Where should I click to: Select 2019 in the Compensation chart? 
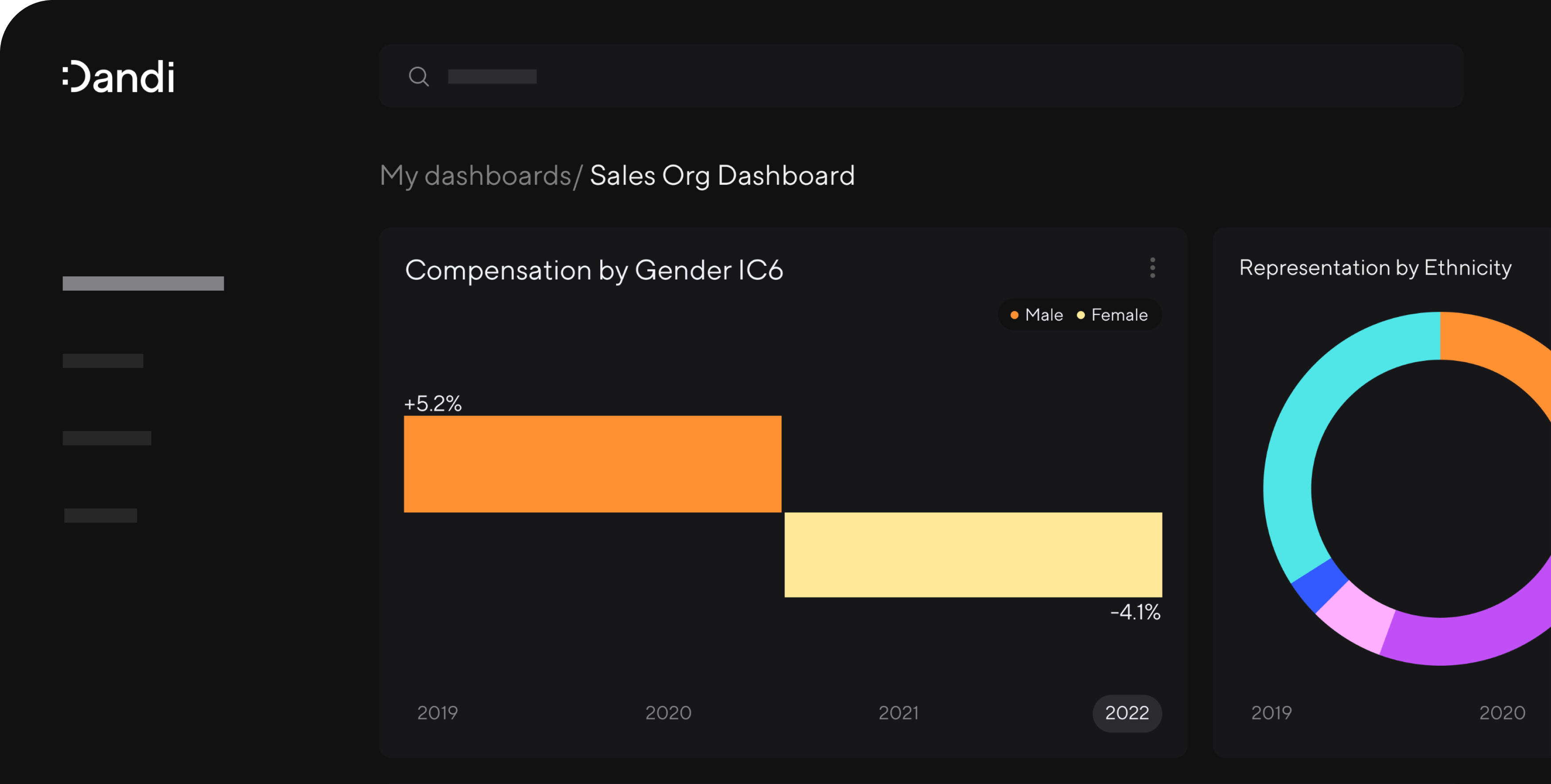(438, 713)
